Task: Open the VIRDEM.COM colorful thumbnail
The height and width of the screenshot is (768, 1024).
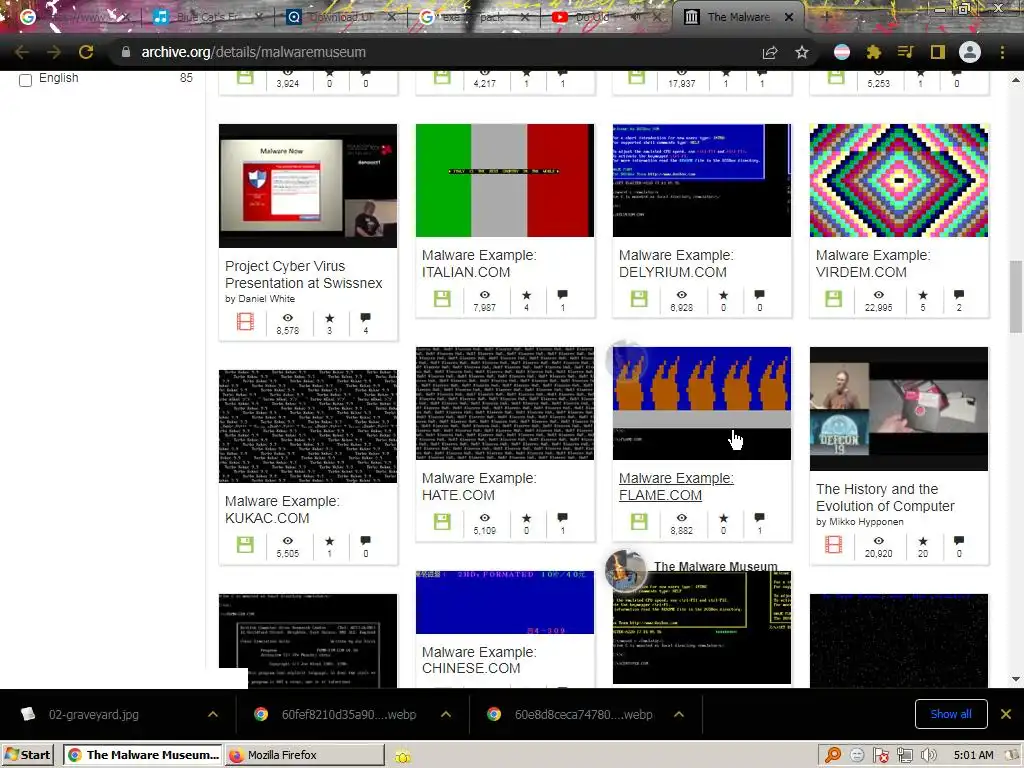Action: click(899, 180)
